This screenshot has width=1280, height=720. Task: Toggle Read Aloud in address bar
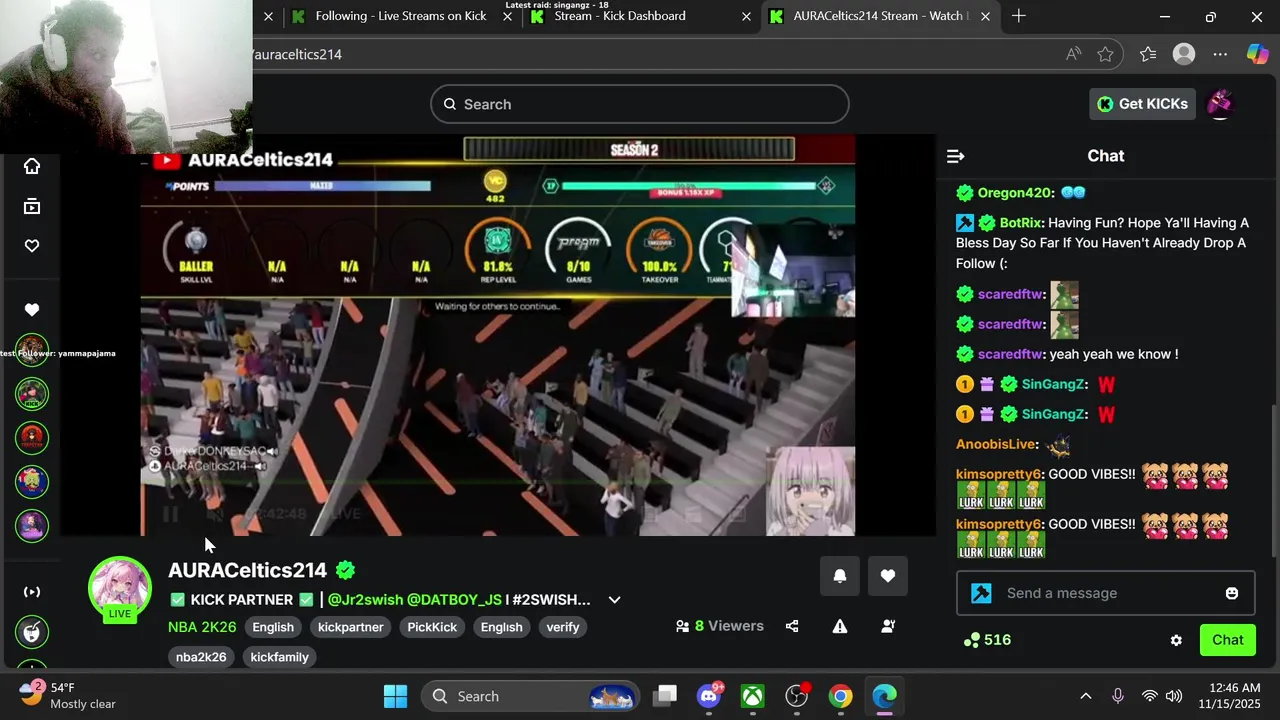tap(1073, 54)
